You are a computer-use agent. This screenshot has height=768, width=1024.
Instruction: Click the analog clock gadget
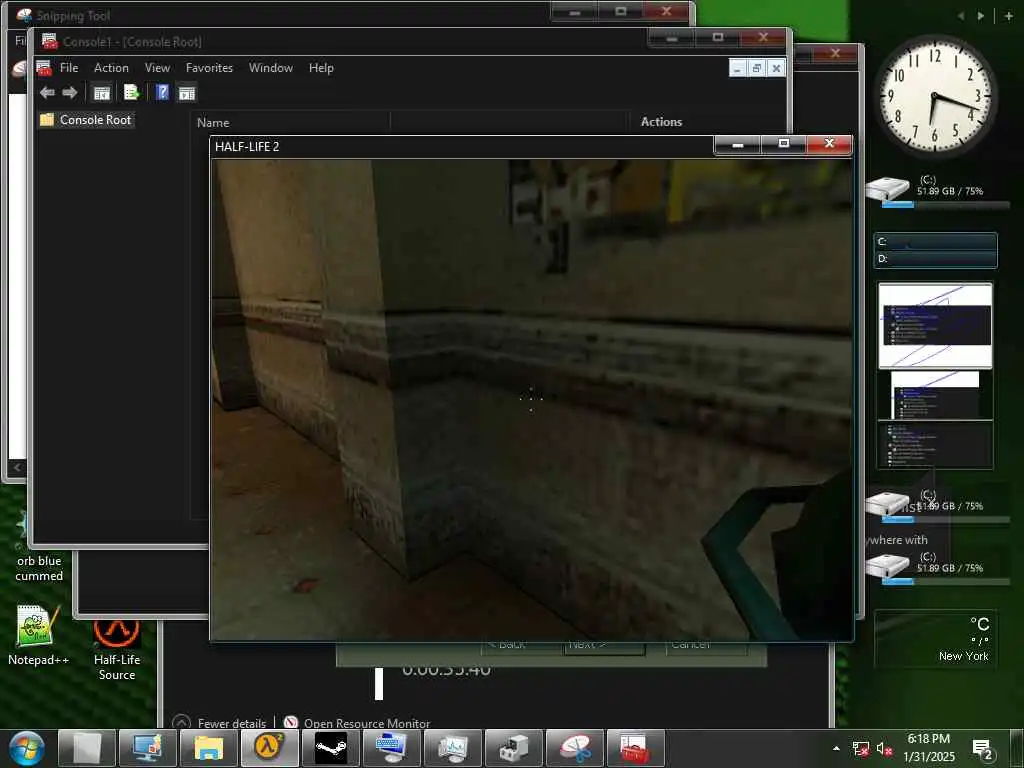(x=935, y=96)
